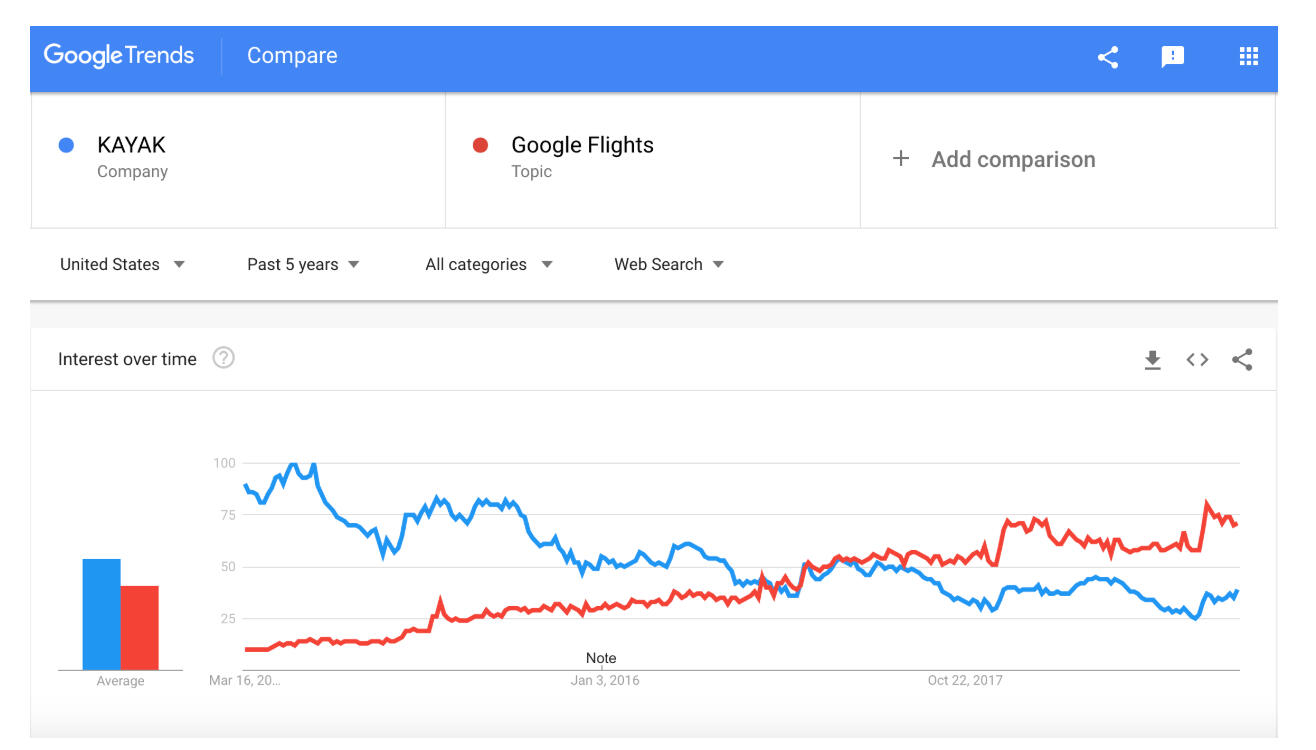Download the Interest over time chart data
The height and width of the screenshot is (750, 1316).
point(1152,360)
